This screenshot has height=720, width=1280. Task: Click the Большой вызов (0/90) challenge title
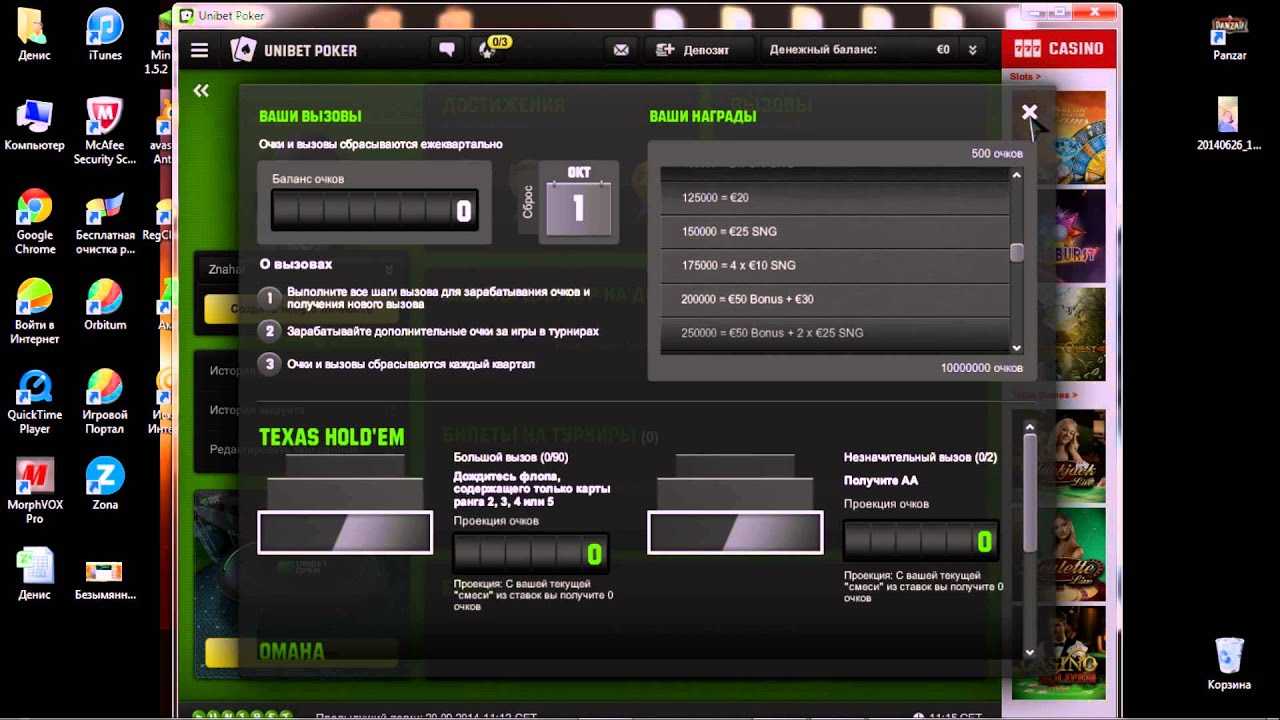coord(510,457)
